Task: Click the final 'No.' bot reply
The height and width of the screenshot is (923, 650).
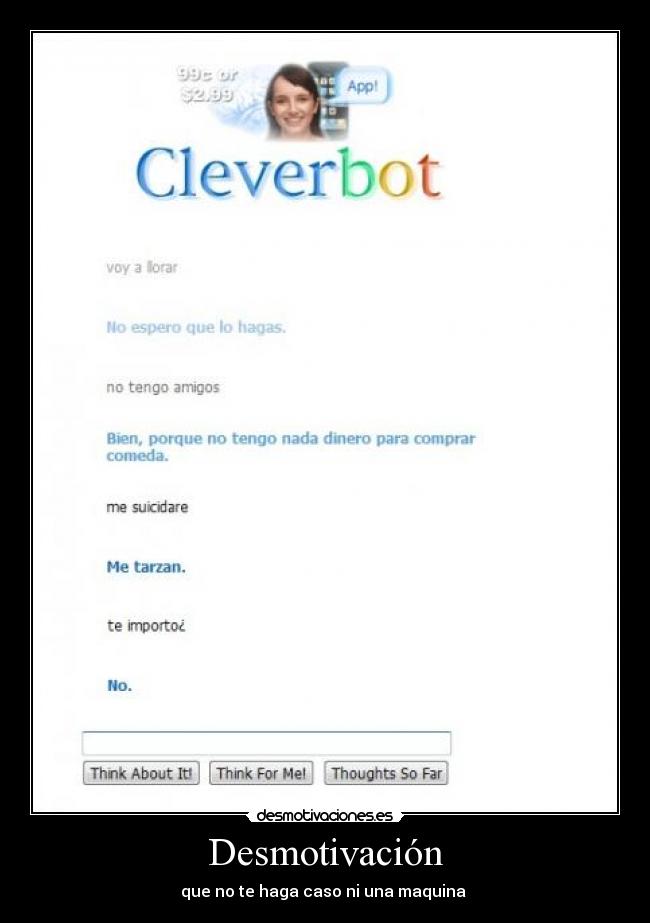Action: (120, 686)
